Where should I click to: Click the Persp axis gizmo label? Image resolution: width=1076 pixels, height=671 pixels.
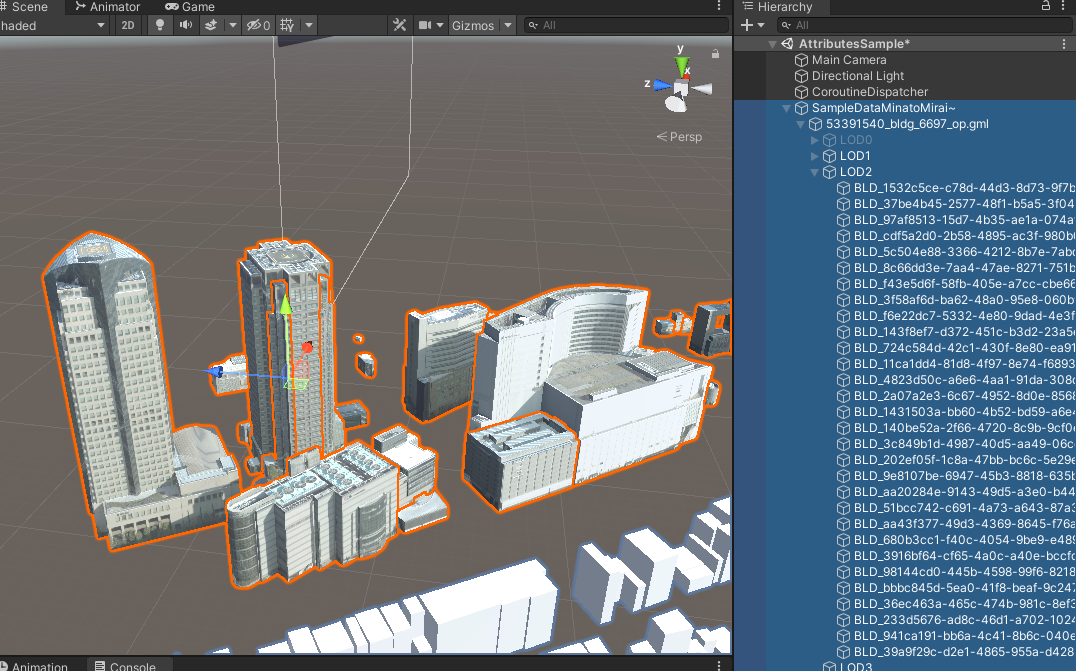pyautogui.click(x=679, y=136)
